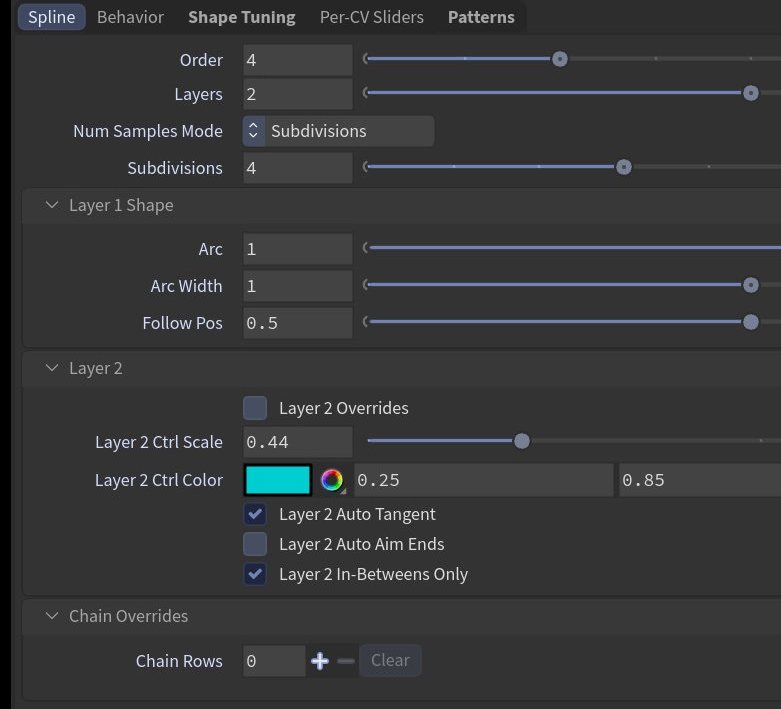This screenshot has height=709, width=781.
Task: Click the Layers slider handle
Action: pos(751,93)
